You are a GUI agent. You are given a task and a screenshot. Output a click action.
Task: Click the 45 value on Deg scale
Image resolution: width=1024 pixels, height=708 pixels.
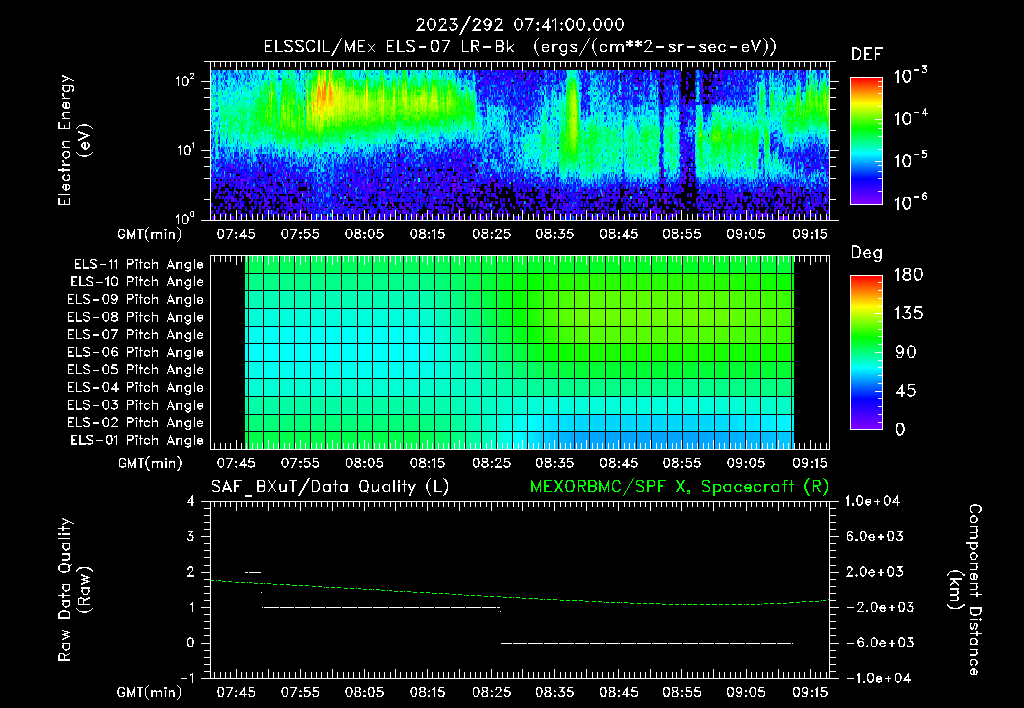906,391
